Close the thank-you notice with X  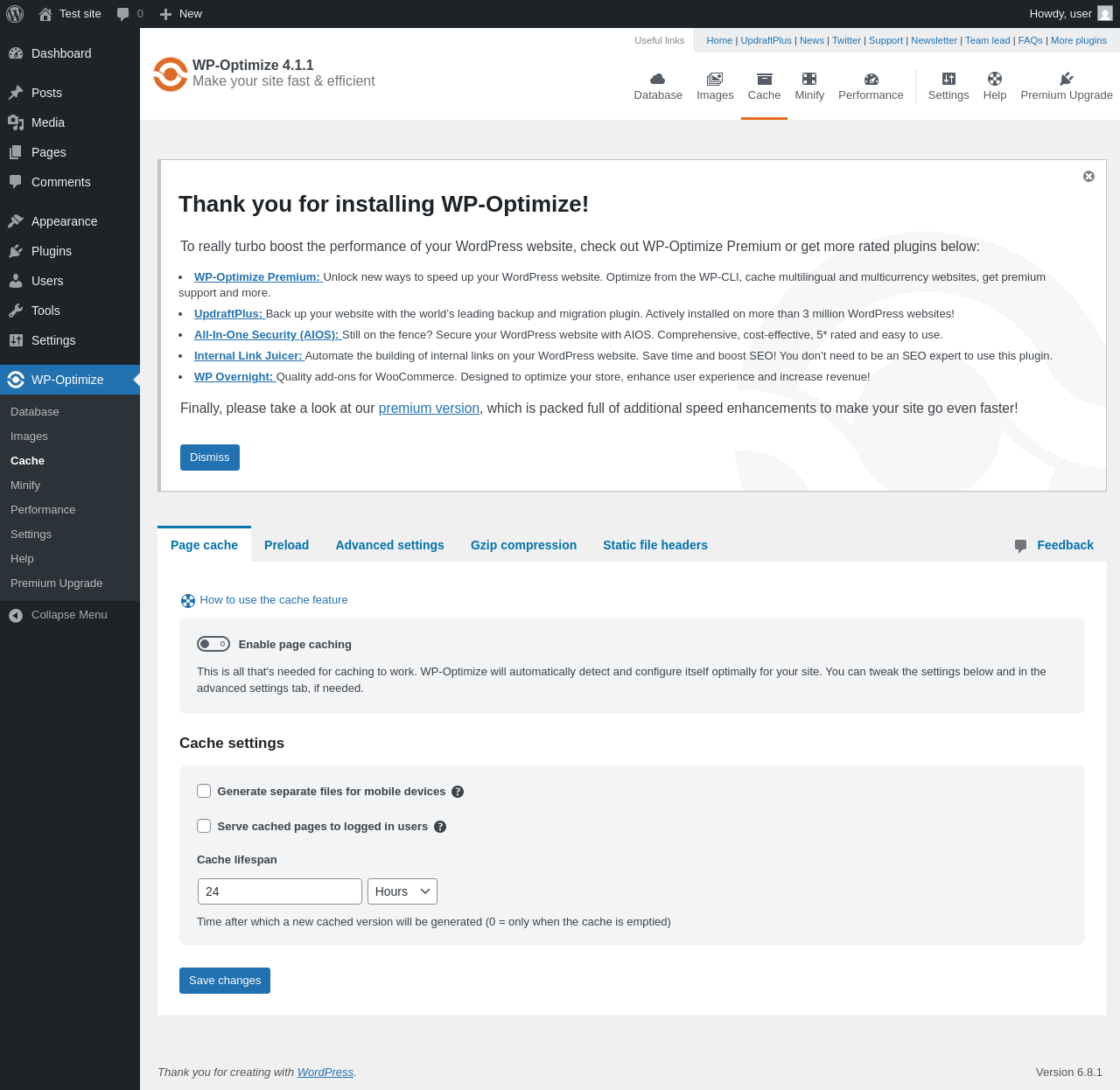[x=1088, y=176]
